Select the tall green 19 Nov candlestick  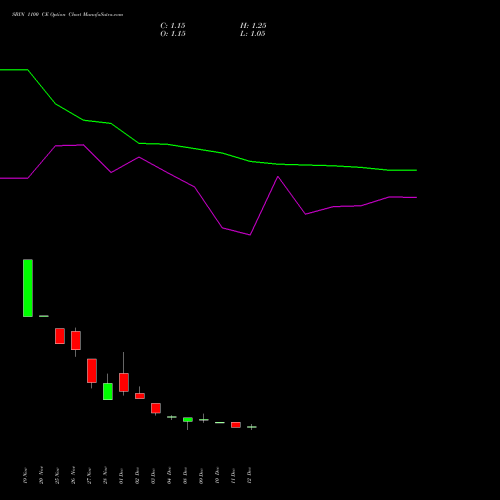tap(28, 288)
